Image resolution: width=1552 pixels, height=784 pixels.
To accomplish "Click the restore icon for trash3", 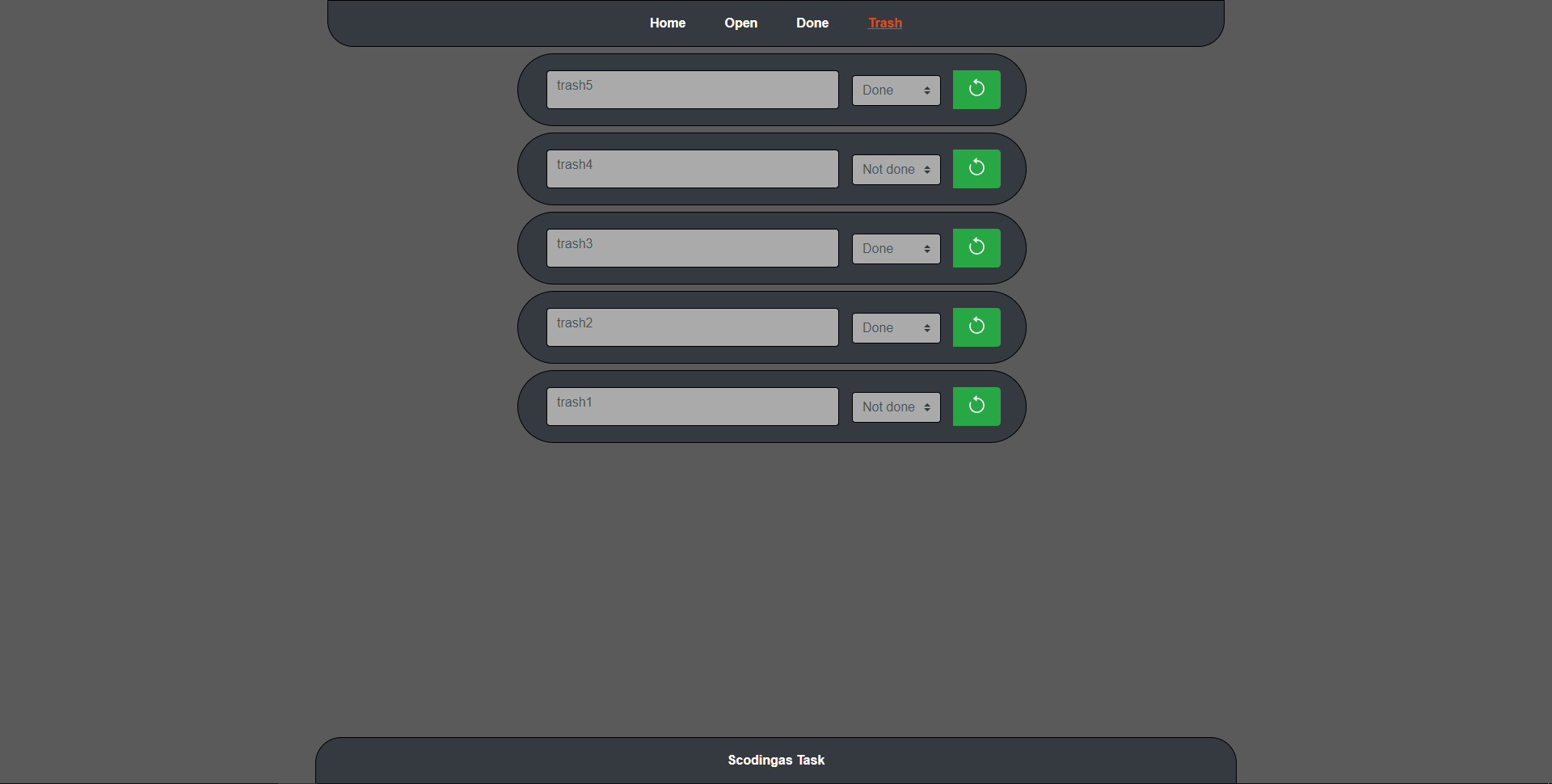I will [976, 247].
